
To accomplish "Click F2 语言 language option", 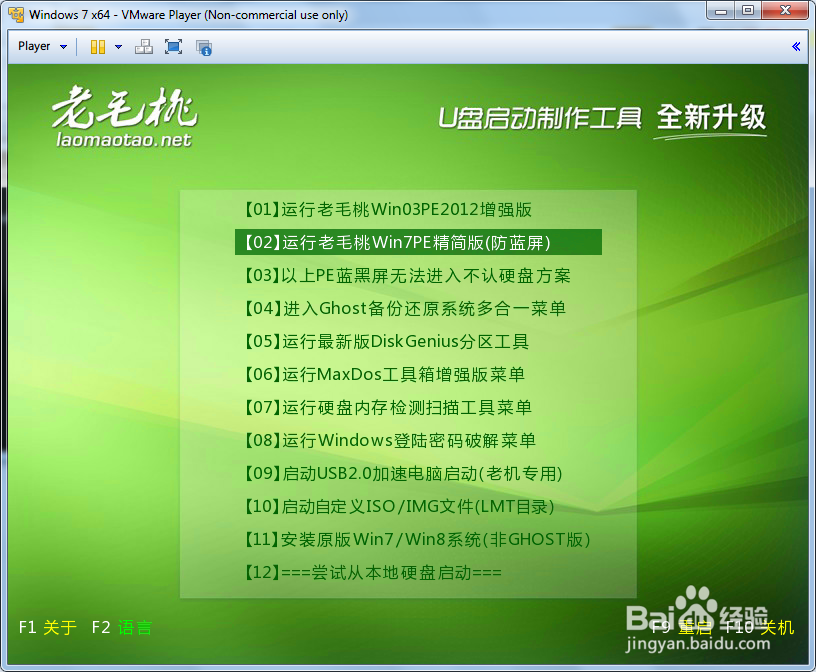I will [x=122, y=627].
